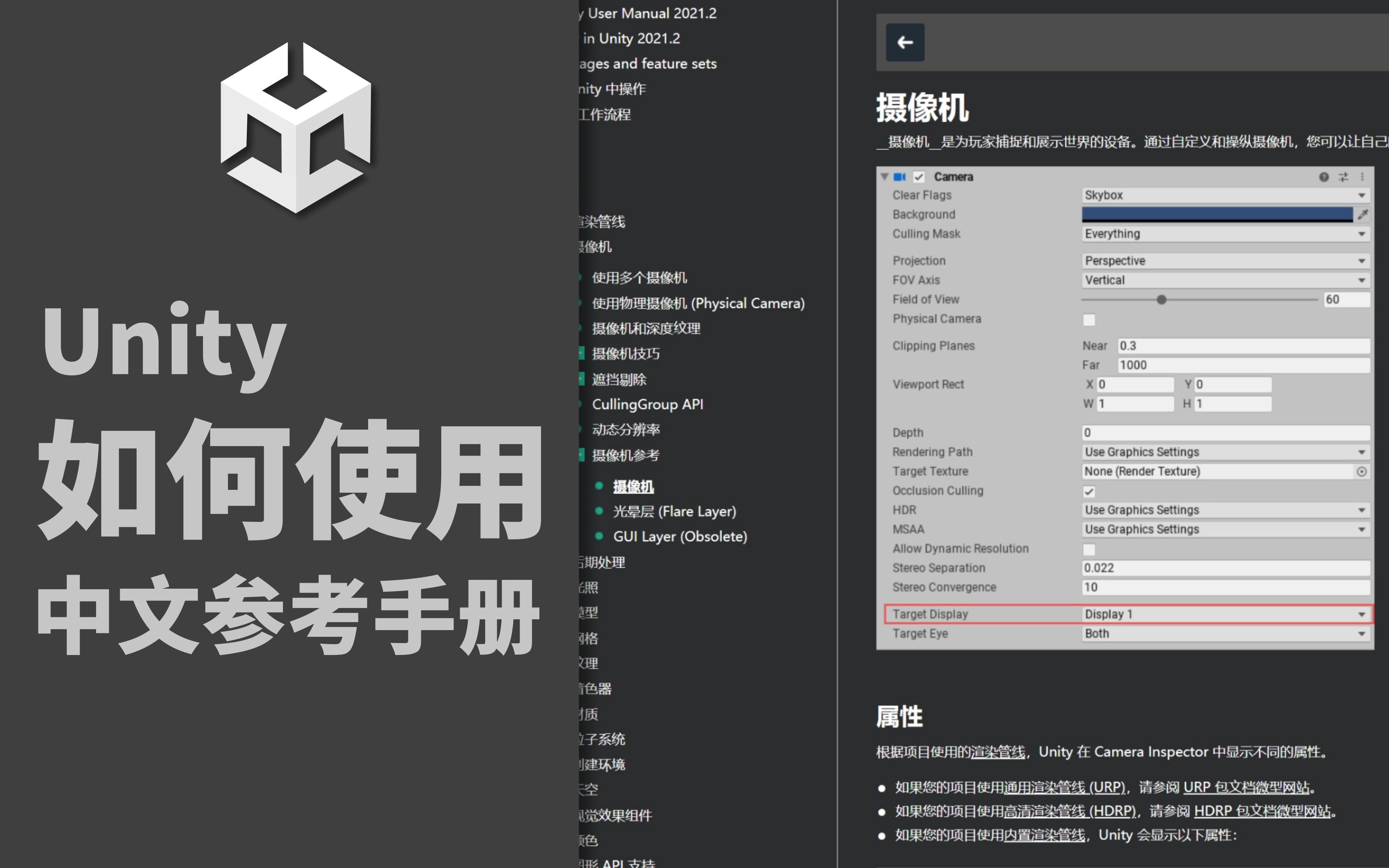
Task: Uncheck the Occlusion Culling checkbox
Action: pyautogui.click(x=1088, y=492)
